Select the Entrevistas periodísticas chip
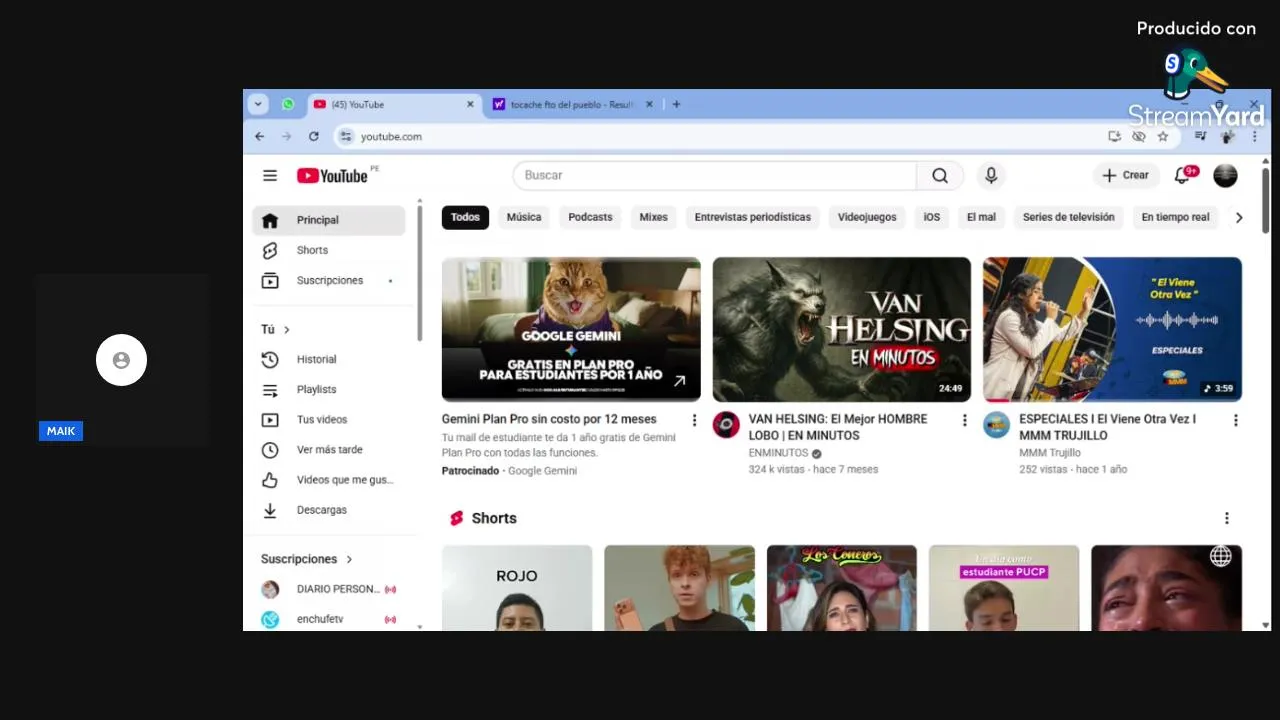This screenshot has width=1280, height=720. [x=753, y=217]
